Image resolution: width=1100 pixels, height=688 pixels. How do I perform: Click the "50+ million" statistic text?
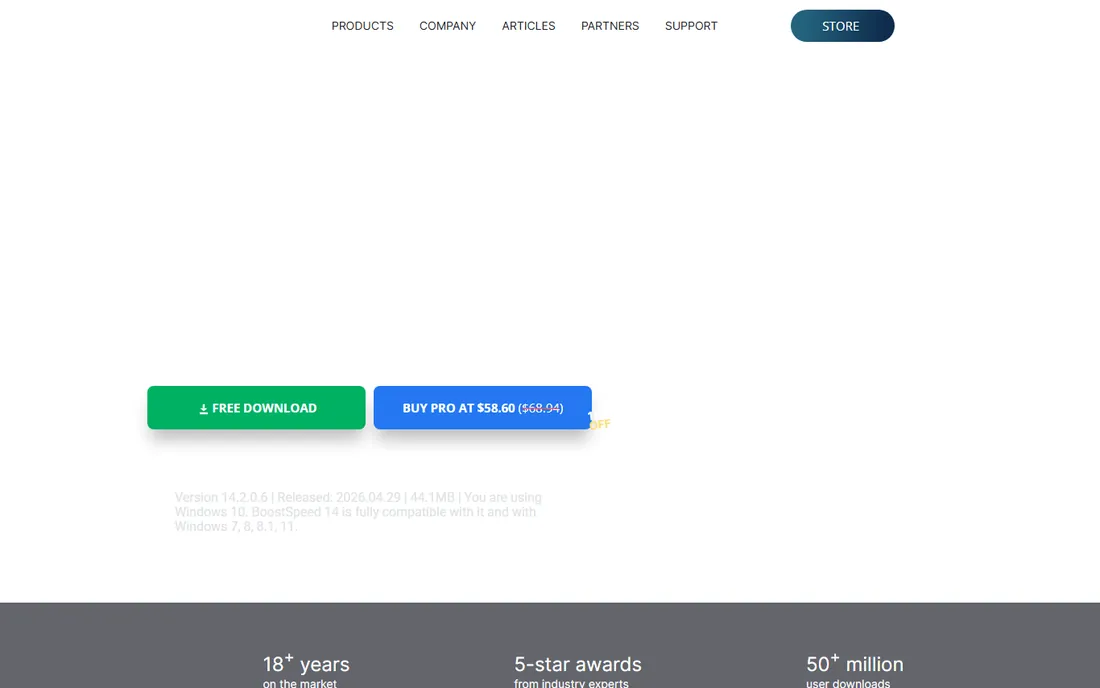pos(854,664)
